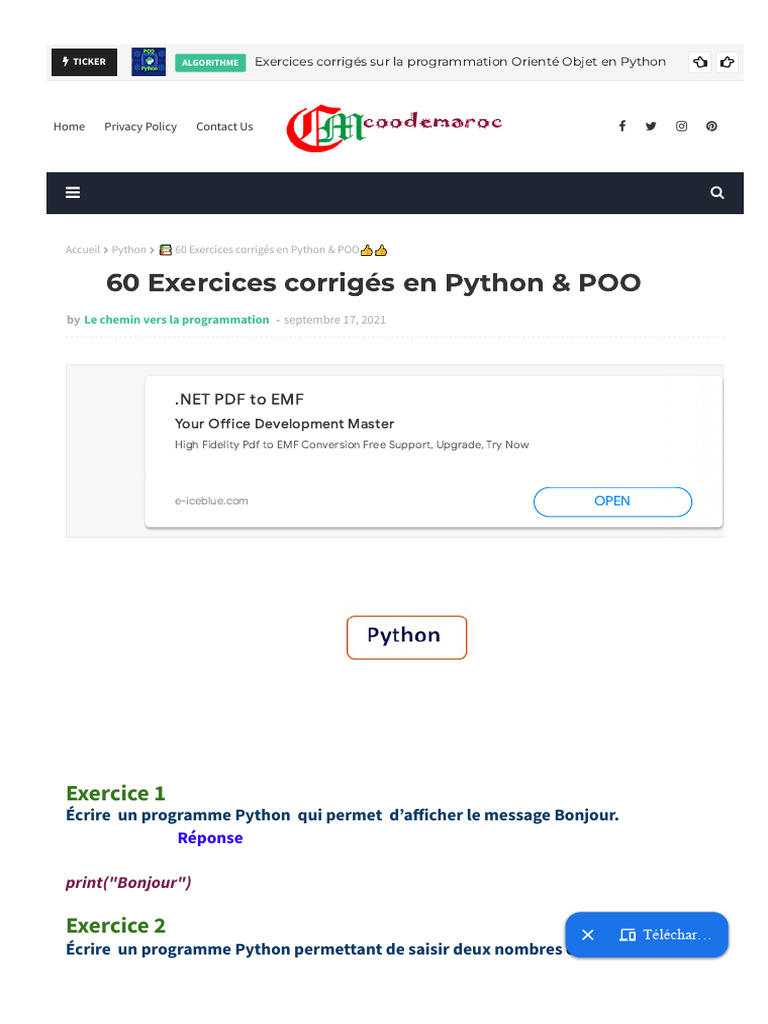768x1024 pixels.
Task: Open the Facebook social icon
Action: click(622, 126)
